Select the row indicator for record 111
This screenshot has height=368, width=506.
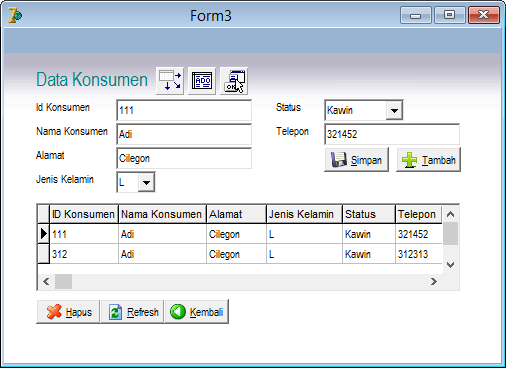click(x=43, y=234)
